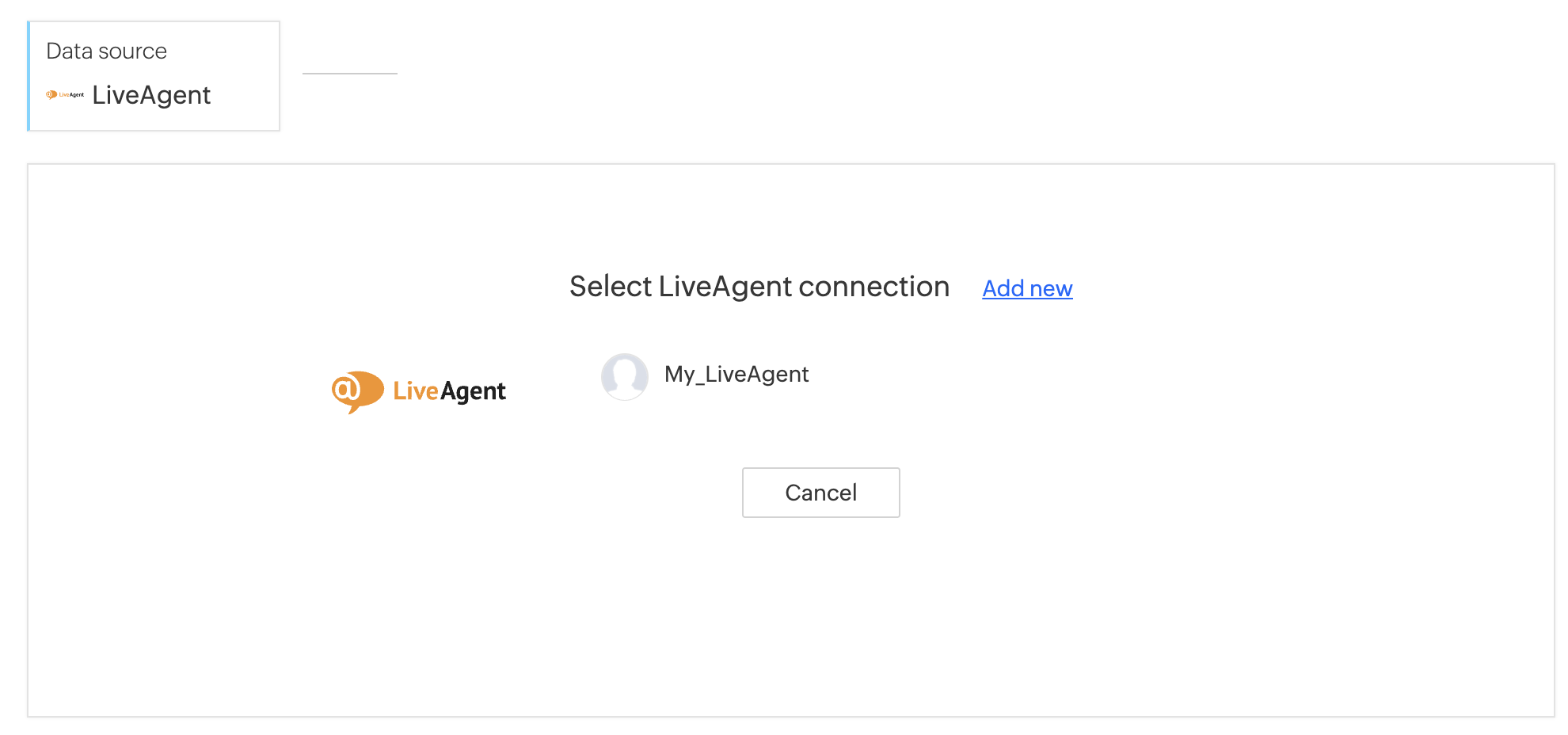The height and width of the screenshot is (735, 1568).
Task: Click the word Select in the heading
Action: (x=611, y=287)
